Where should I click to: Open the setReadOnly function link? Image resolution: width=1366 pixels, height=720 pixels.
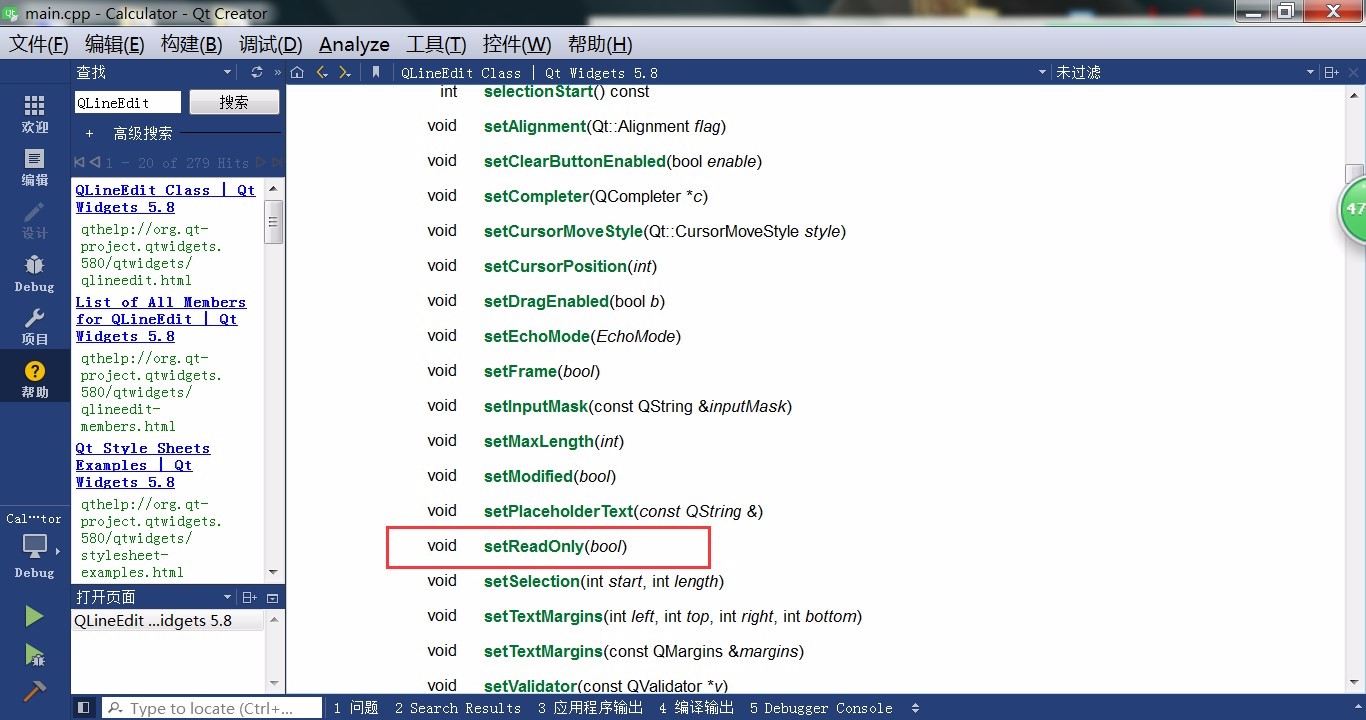533,546
